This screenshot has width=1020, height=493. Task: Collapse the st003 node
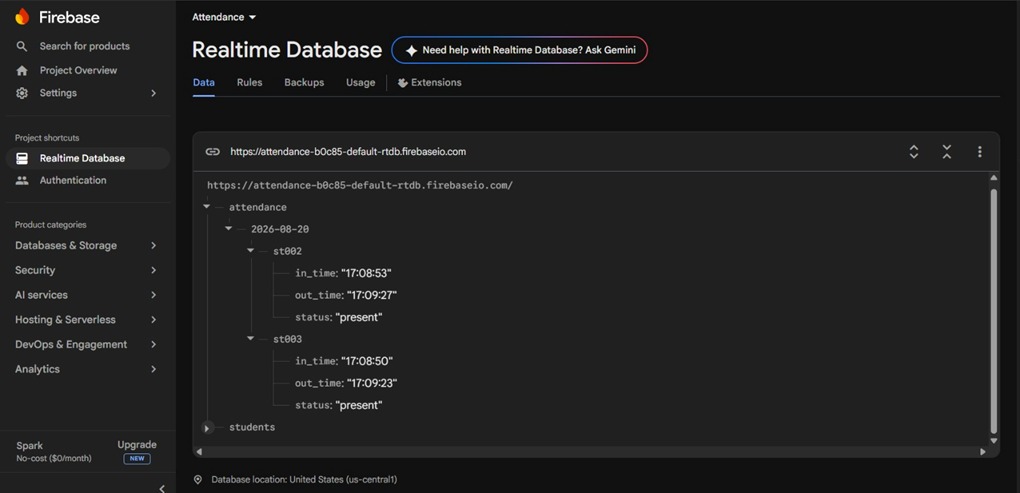coord(250,338)
